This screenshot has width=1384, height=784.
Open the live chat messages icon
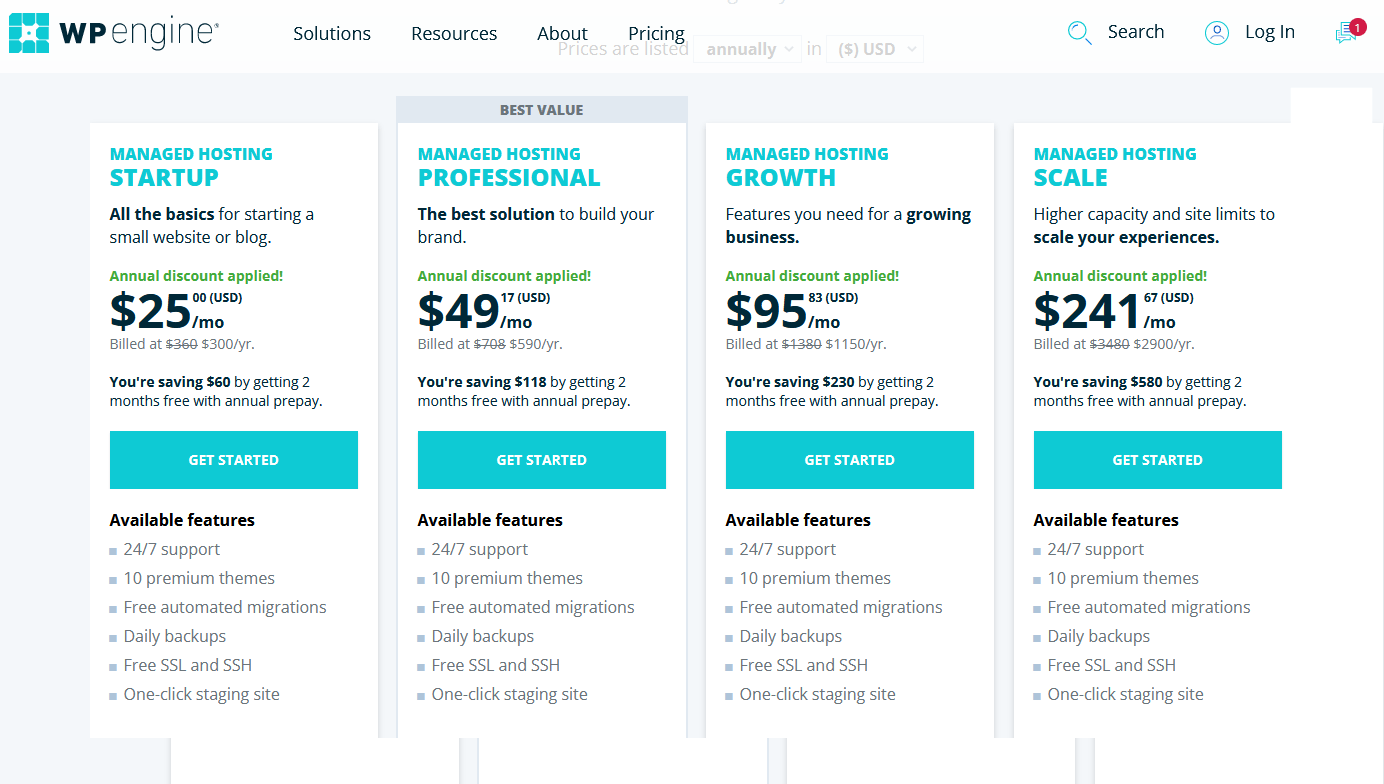(1344, 32)
